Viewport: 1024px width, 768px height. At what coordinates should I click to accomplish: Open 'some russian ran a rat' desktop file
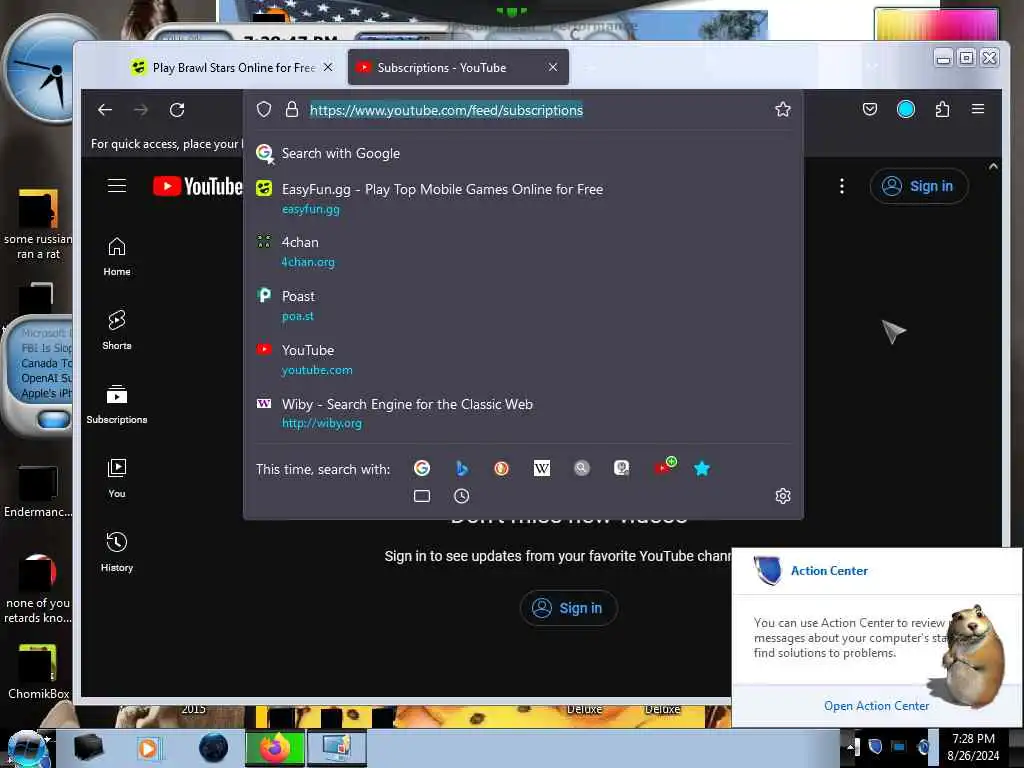38,224
